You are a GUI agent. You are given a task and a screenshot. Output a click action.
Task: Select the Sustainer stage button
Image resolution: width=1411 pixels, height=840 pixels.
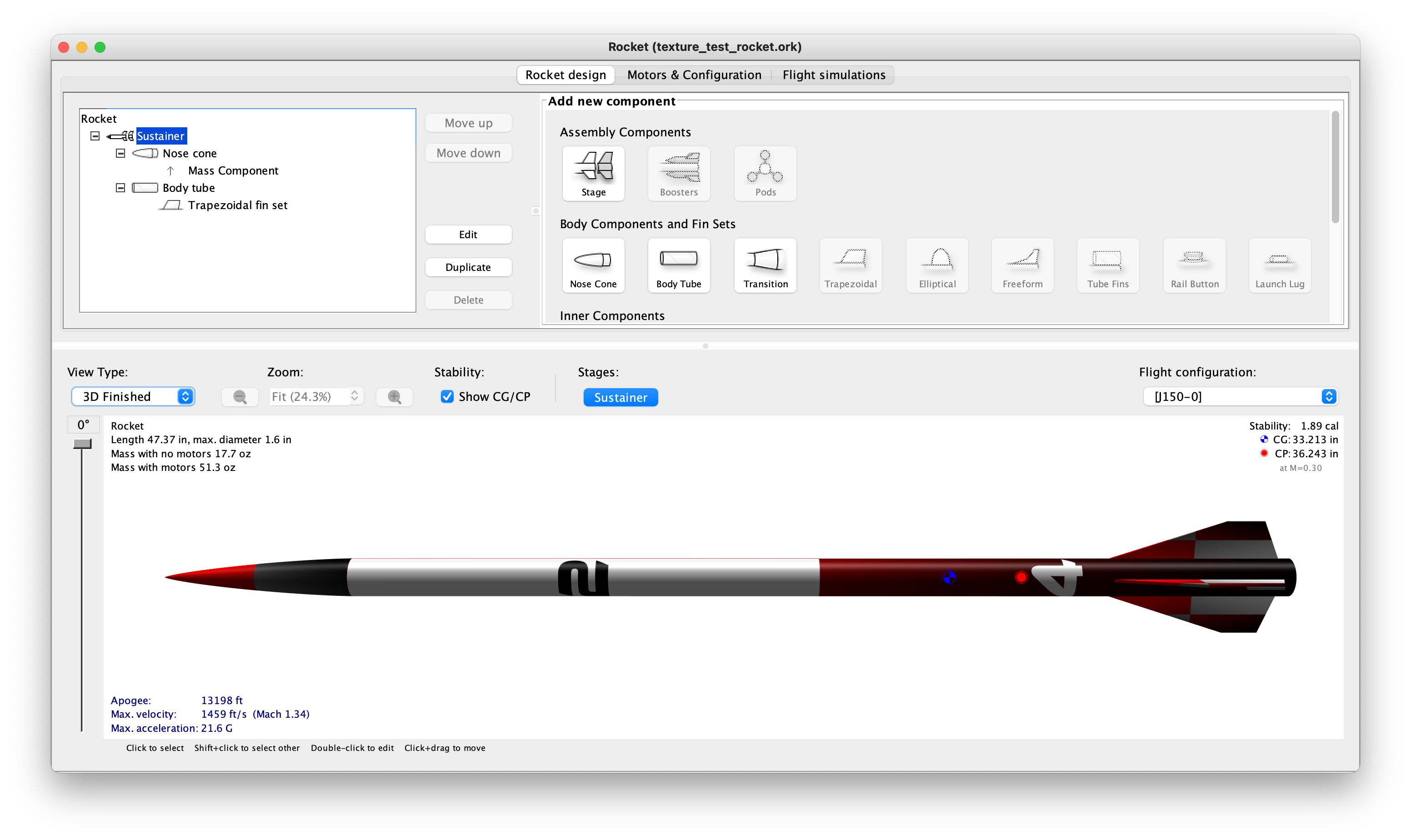(620, 397)
